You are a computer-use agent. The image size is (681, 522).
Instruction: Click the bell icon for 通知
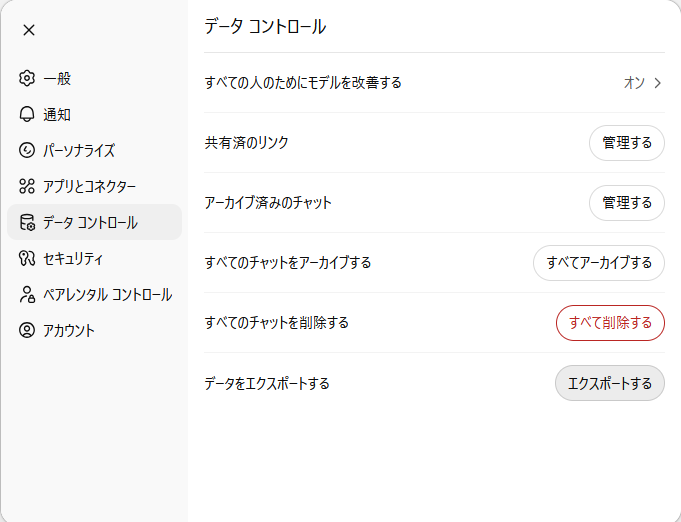[27, 114]
